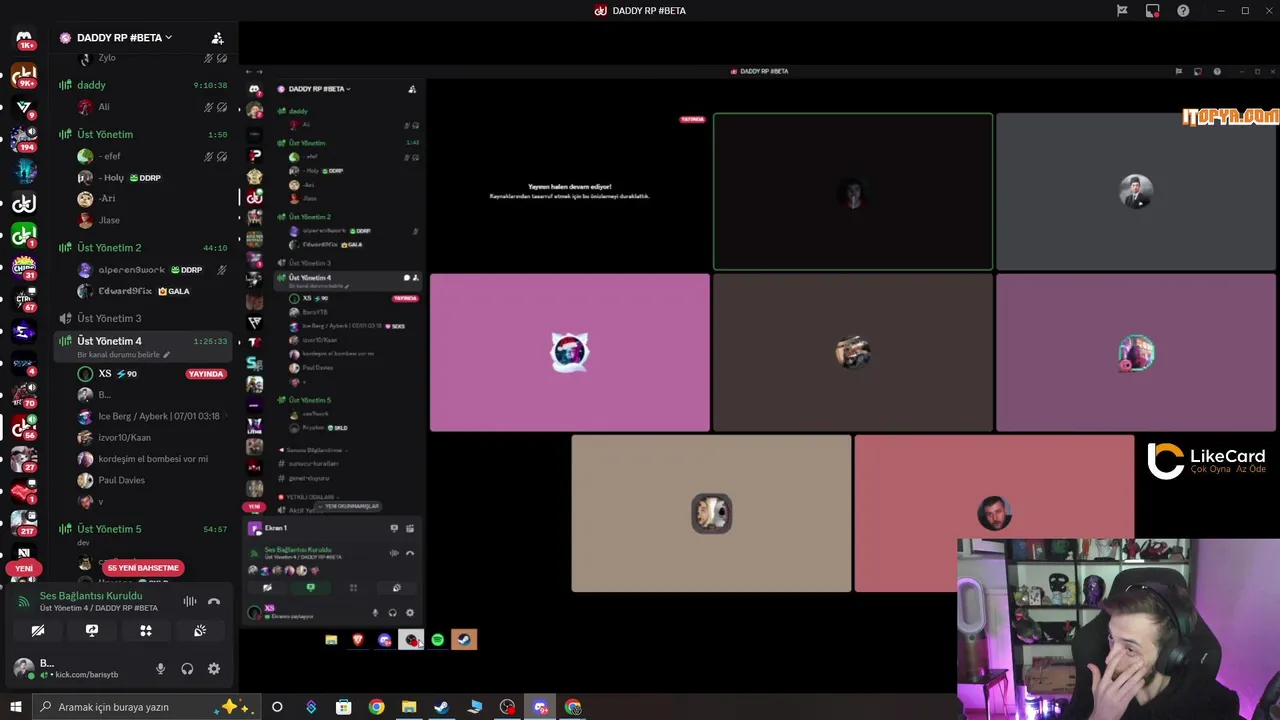Click invite members icon beside server name

[x=217, y=38]
